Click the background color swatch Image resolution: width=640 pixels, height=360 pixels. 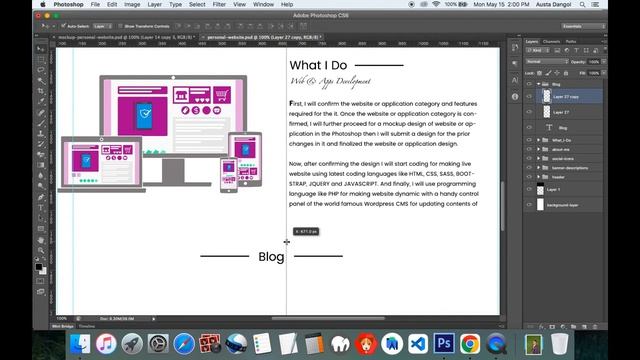pos(43,271)
